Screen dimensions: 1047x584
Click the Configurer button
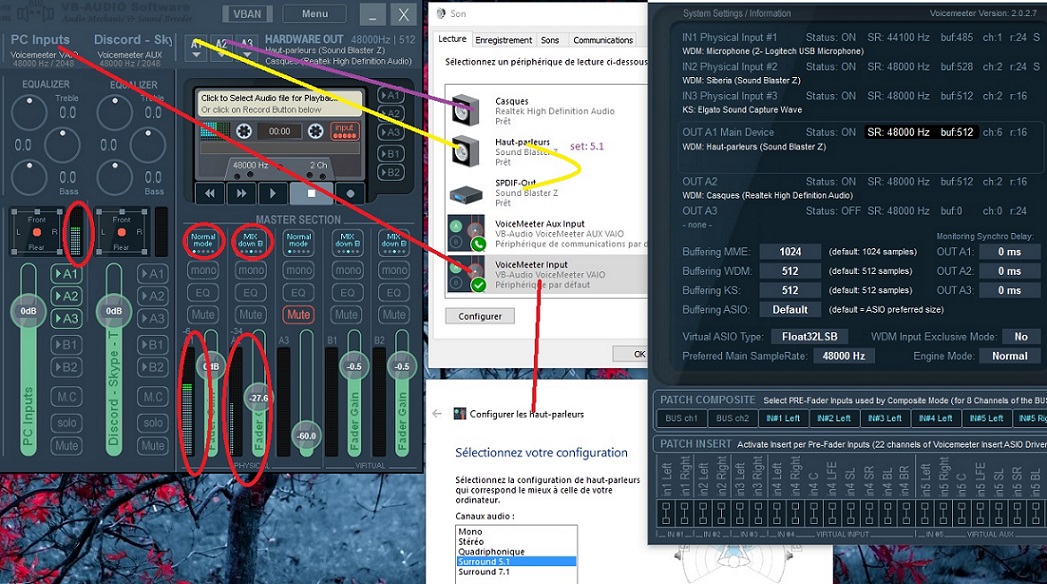pos(479,316)
